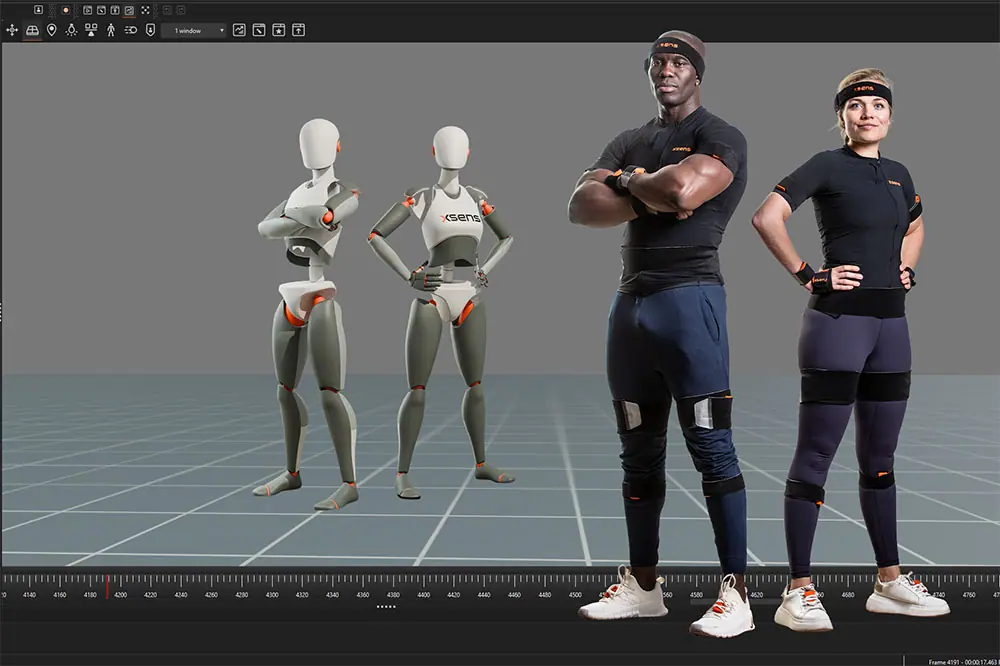The height and width of the screenshot is (666, 1000).
Task: Click the position marker tool icon
Action: (x=51, y=31)
